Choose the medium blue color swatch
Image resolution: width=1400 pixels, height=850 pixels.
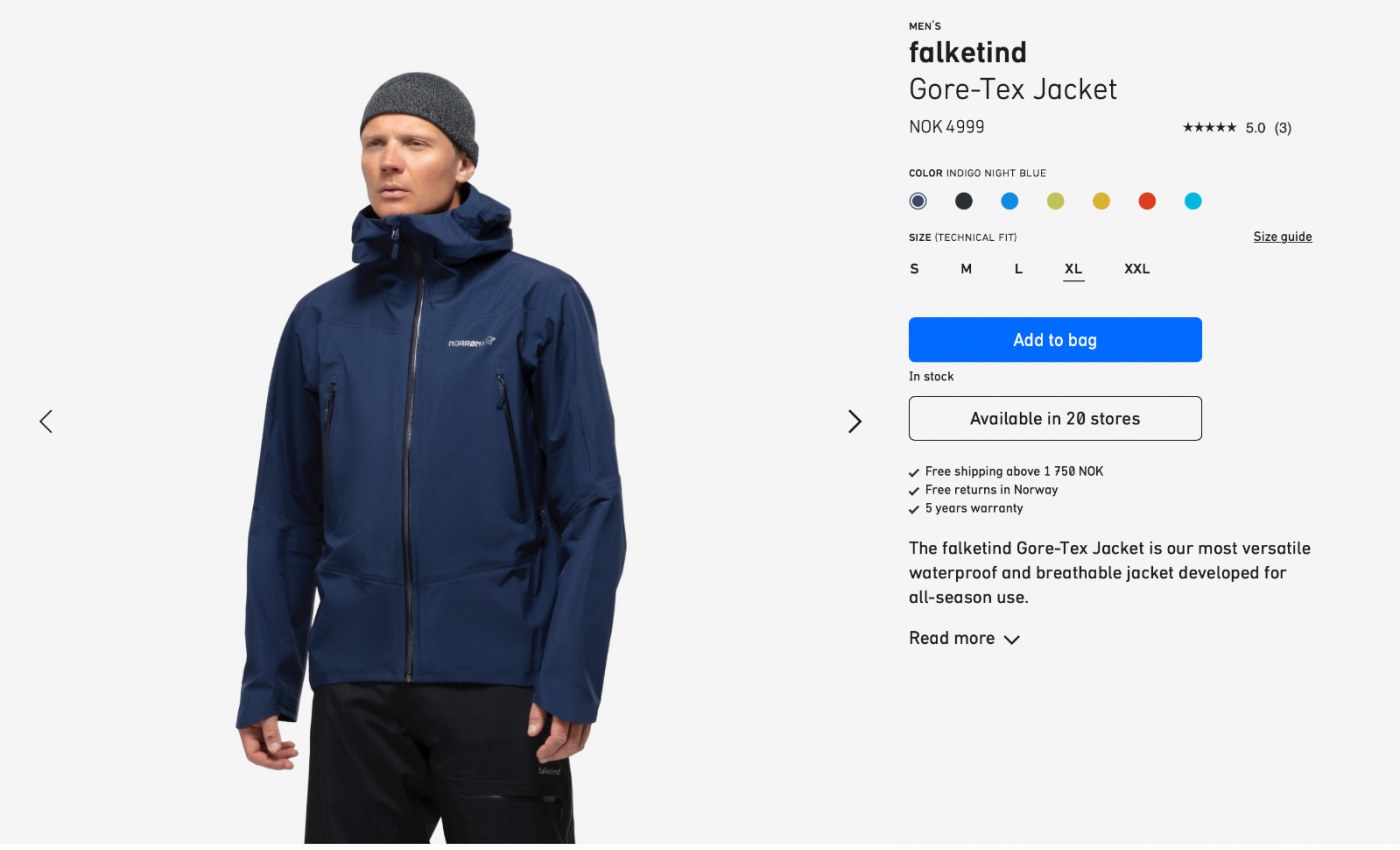pos(1010,201)
